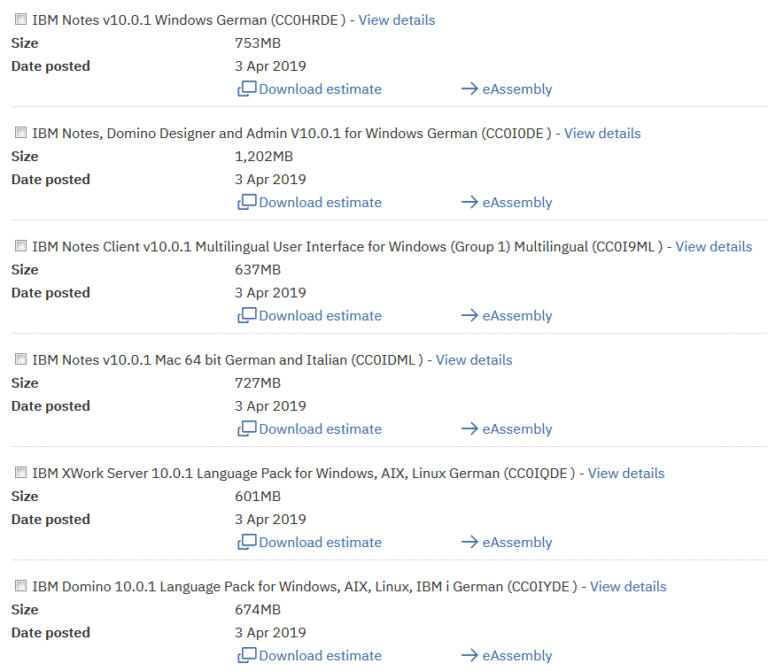Click arrow icon before eAssembly in CC0IDML entry
The width and height of the screenshot is (768, 671).
coord(470,429)
